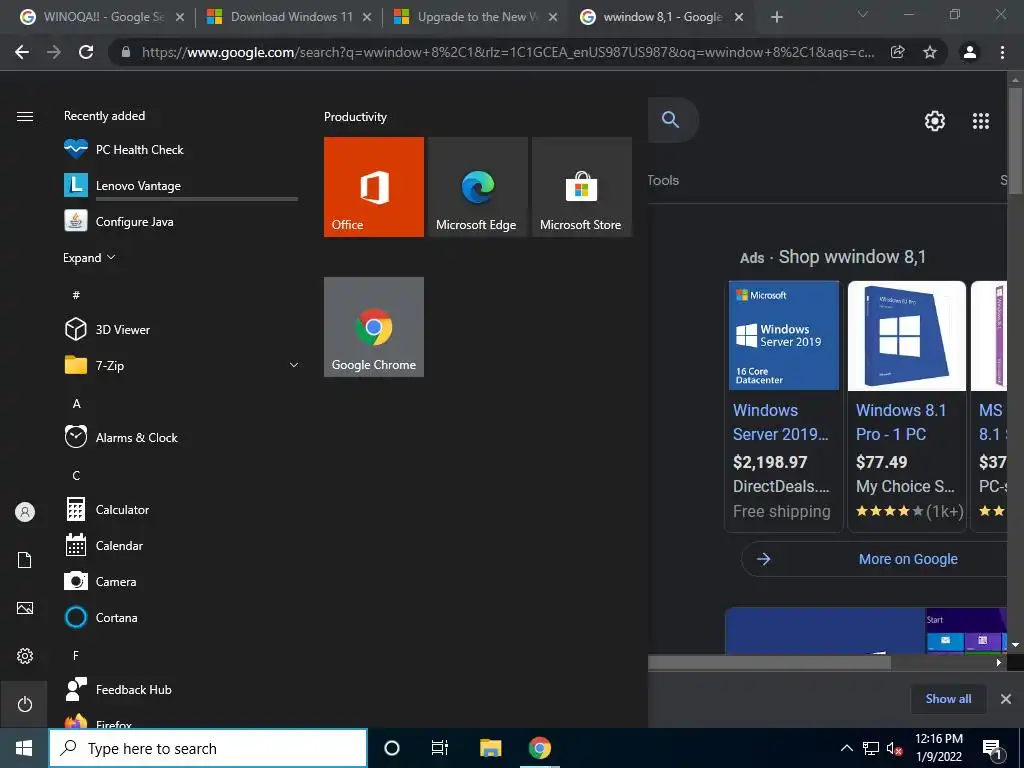Click the Google search magnifier icon

tap(671, 120)
